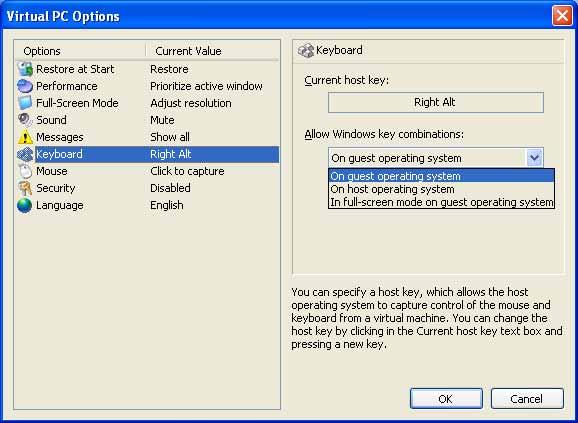Select the Messages warning icon

pos(25,137)
